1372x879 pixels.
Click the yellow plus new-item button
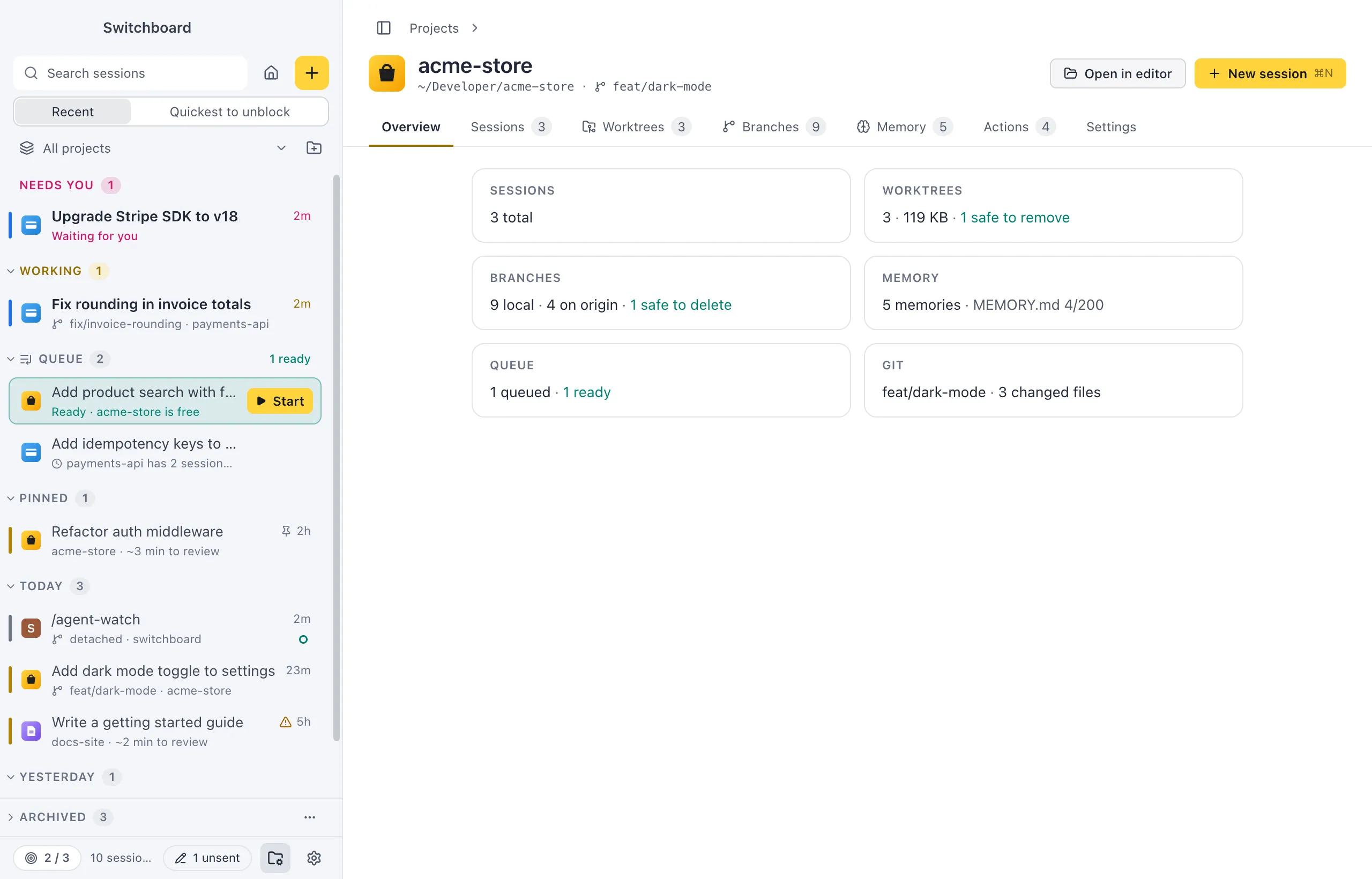coord(311,73)
